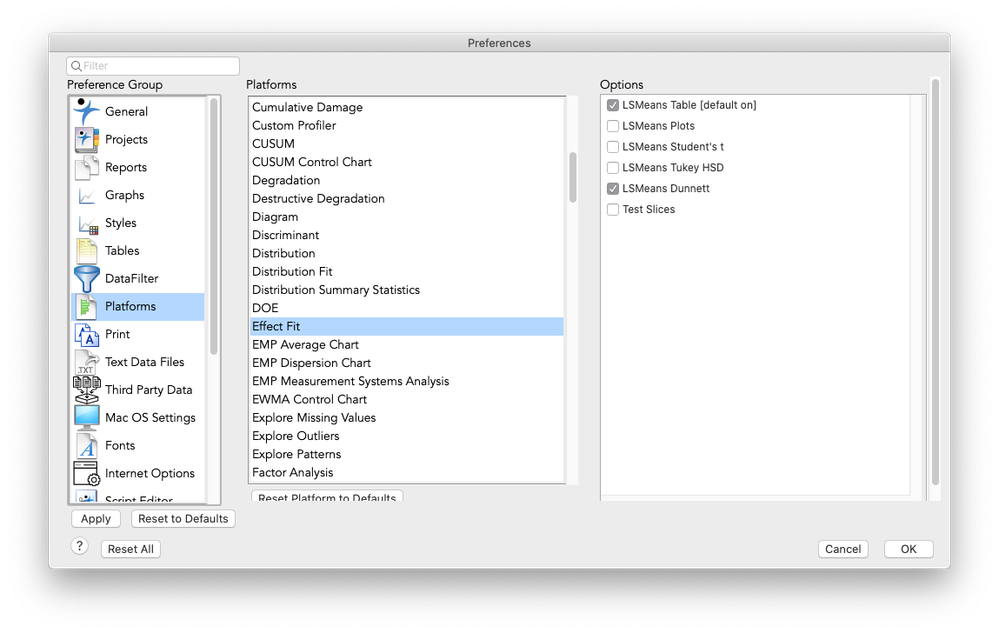Focus the Filter search field
999x633 pixels.
pos(153,66)
